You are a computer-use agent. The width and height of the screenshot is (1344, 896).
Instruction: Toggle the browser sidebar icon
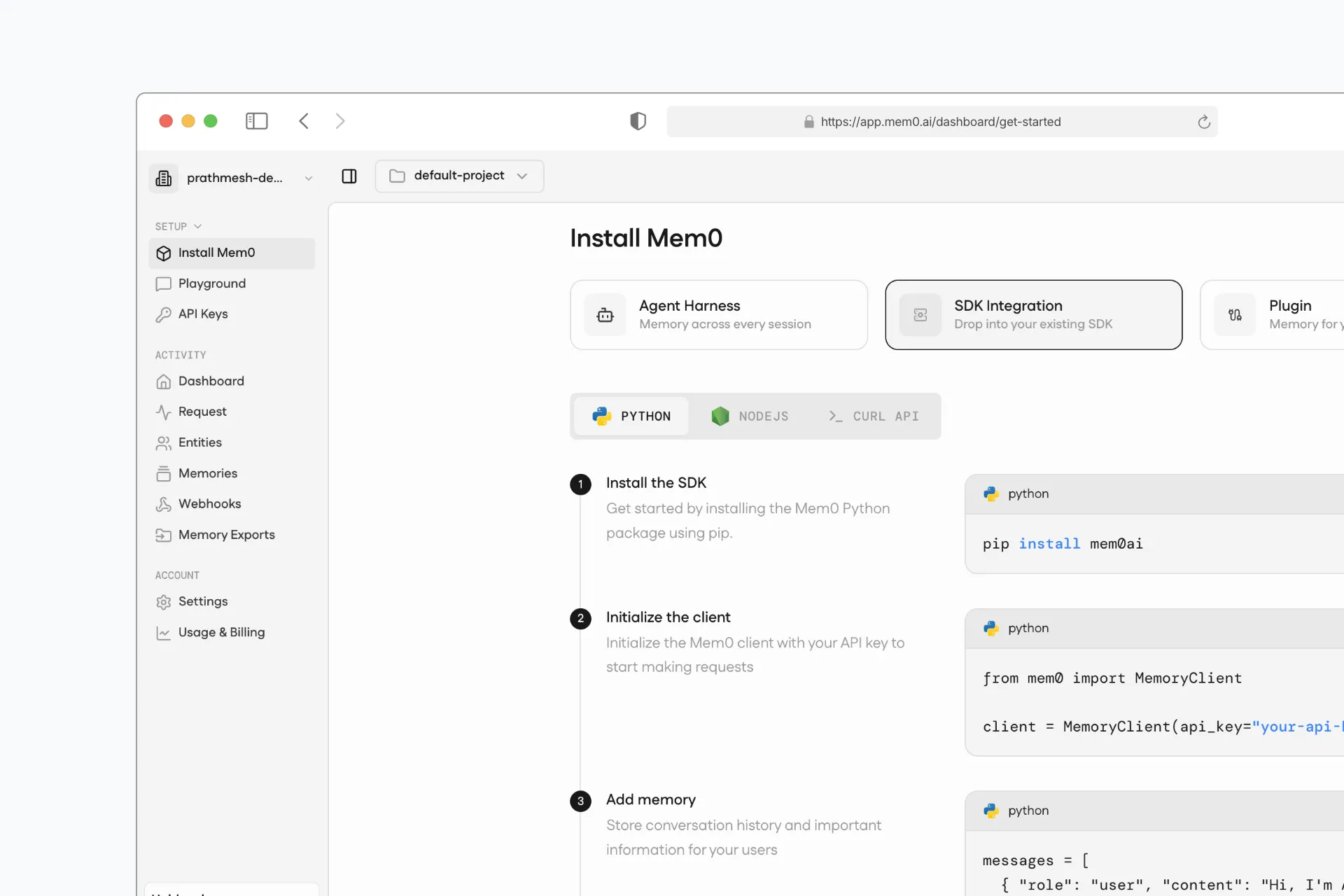pyautogui.click(x=256, y=121)
